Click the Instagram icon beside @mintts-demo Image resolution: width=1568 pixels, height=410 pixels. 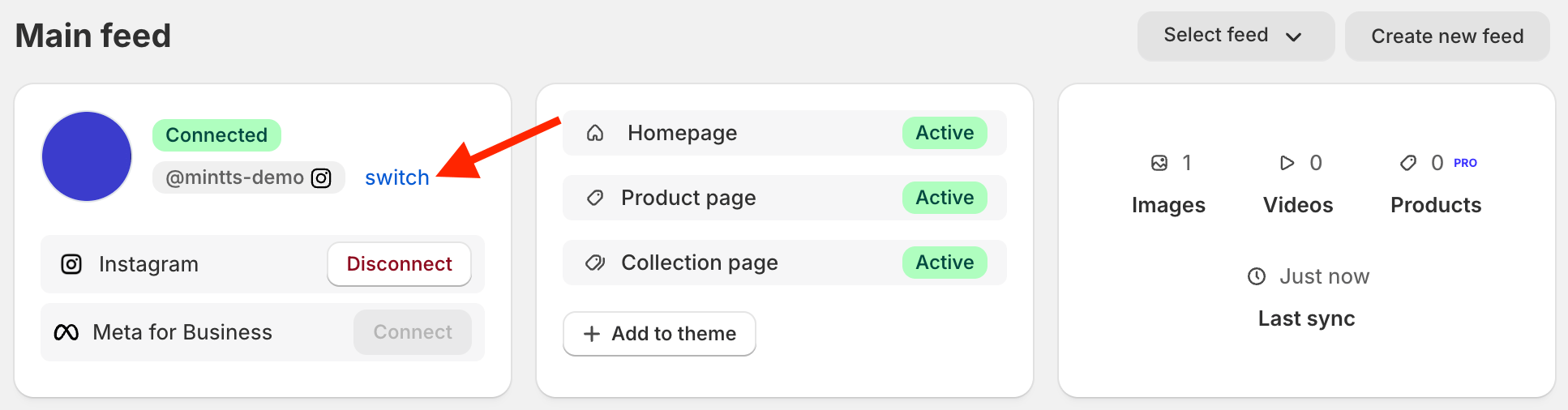coord(321,177)
